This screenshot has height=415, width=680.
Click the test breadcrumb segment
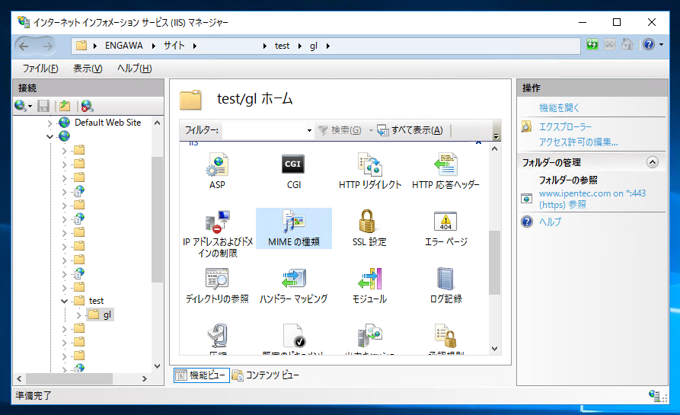pyautogui.click(x=282, y=46)
